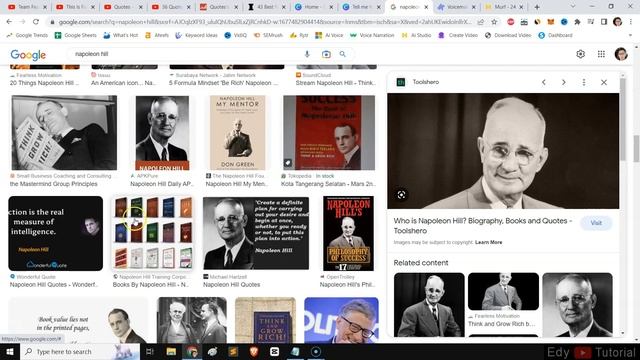The image size is (640, 360).
Task: Click the Google Lens icon on the preview image
Action: tap(401, 195)
